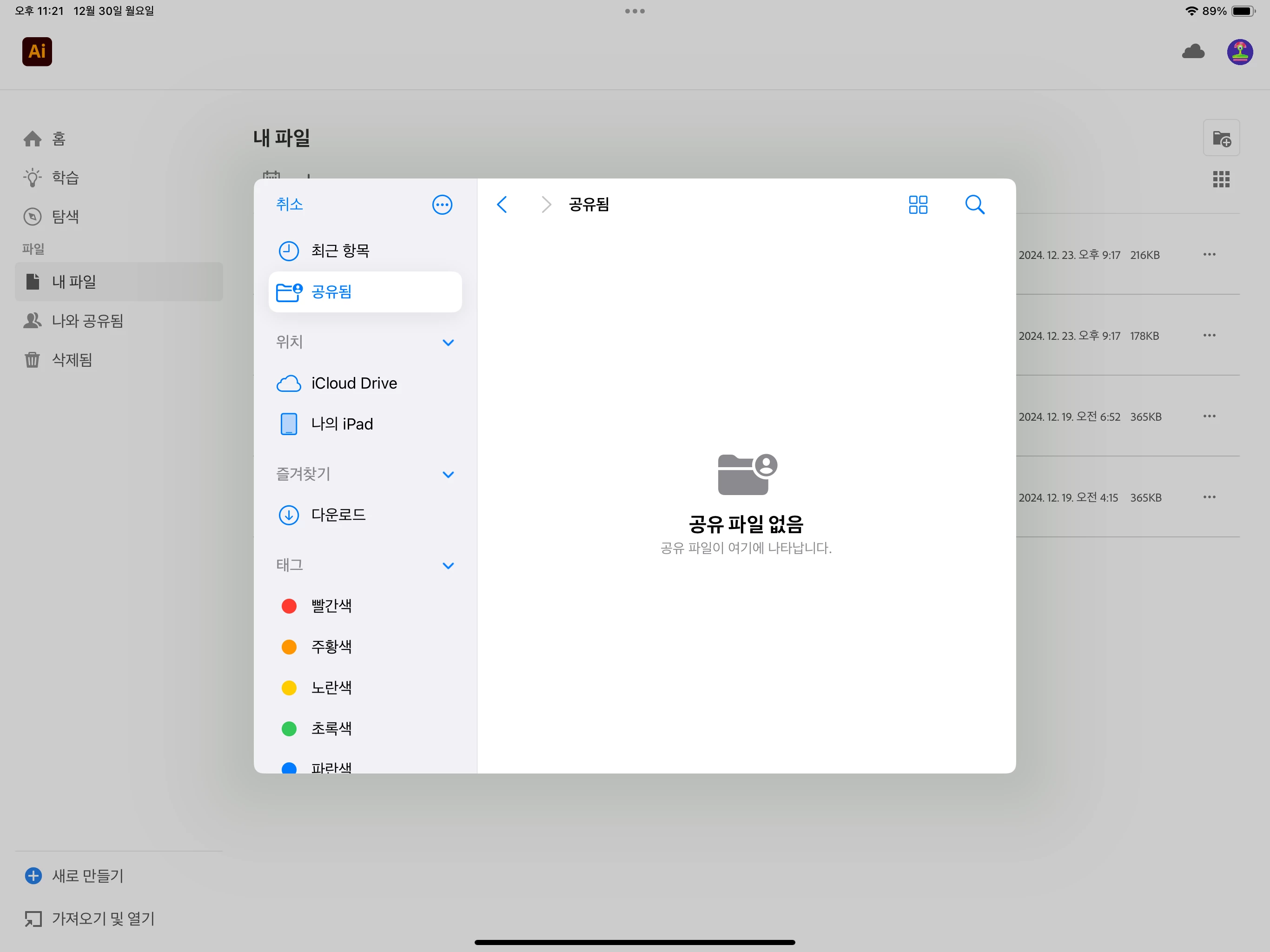Open the user profile avatar
The width and height of the screenshot is (1270, 952).
click(x=1240, y=52)
